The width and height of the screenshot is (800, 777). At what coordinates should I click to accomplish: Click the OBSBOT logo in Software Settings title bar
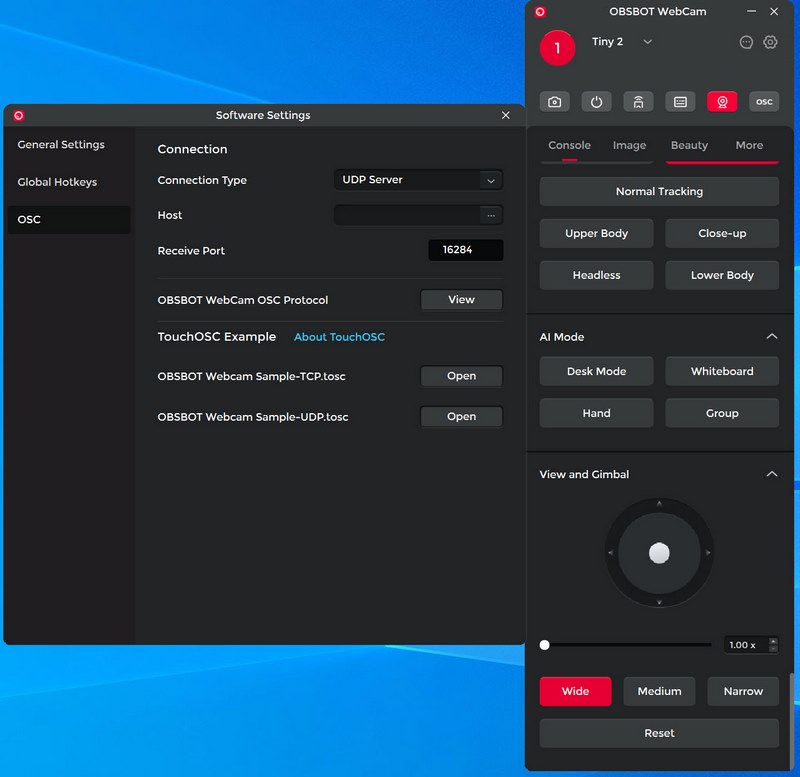pos(19,115)
